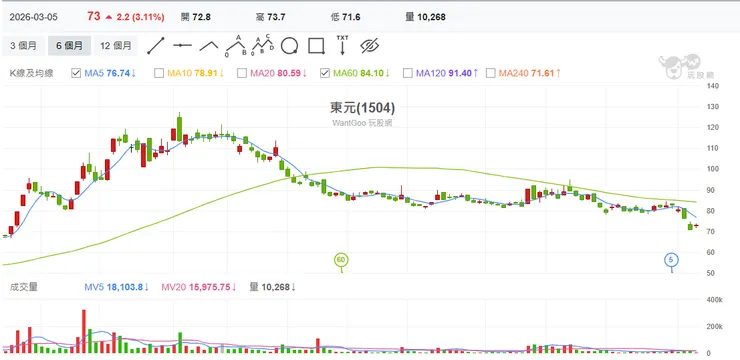Select the circle drawing tool
The height and width of the screenshot is (360, 740).
[289, 46]
